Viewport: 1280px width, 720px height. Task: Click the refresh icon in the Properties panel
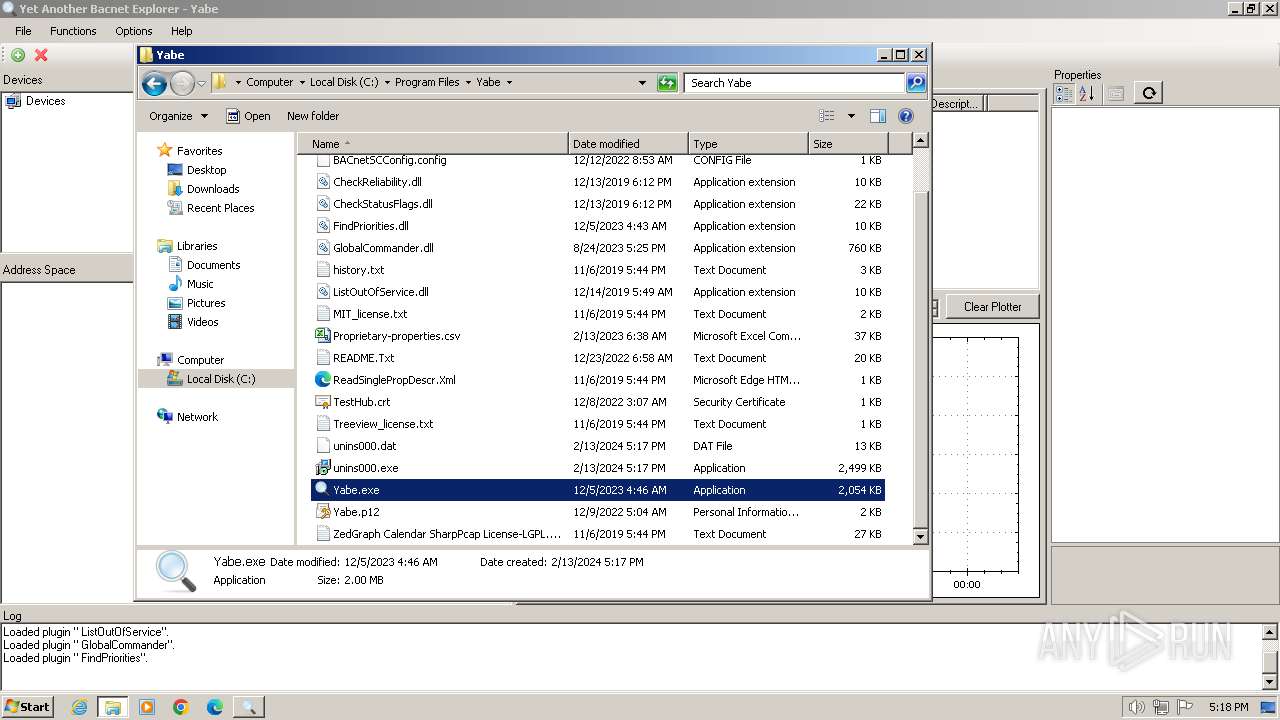coord(1149,93)
